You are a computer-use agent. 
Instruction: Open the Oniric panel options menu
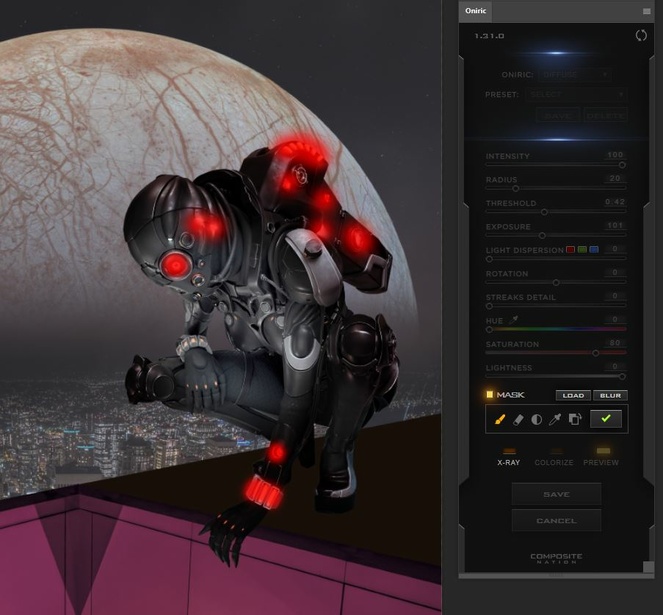pos(646,11)
